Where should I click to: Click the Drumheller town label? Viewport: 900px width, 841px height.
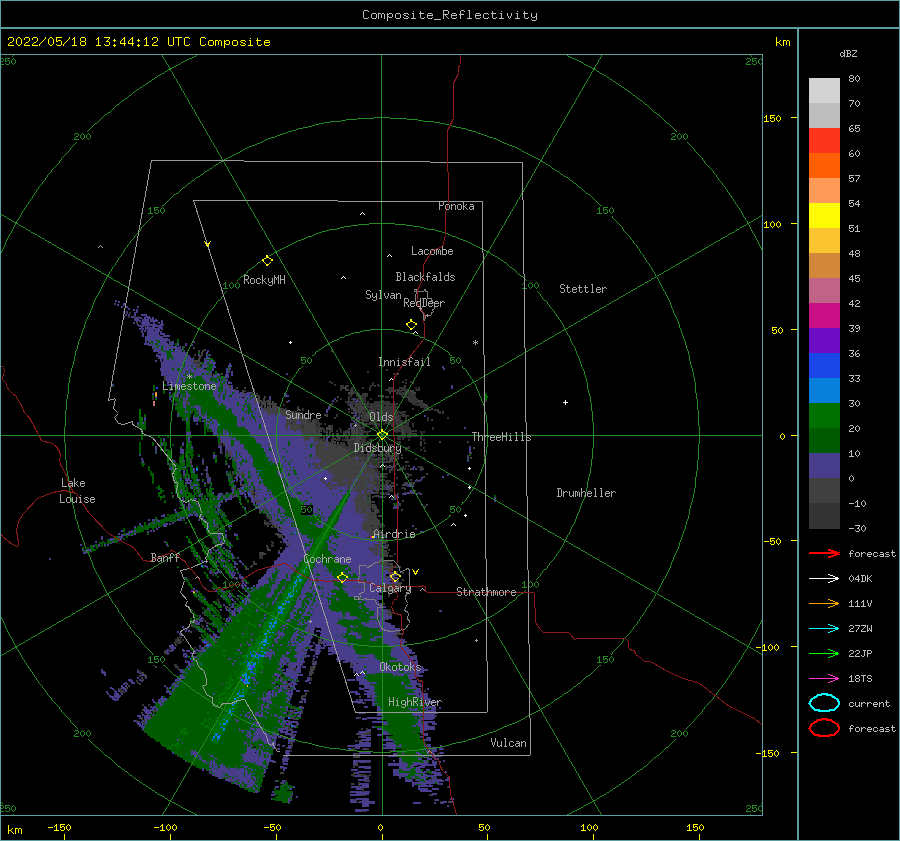pyautogui.click(x=586, y=493)
